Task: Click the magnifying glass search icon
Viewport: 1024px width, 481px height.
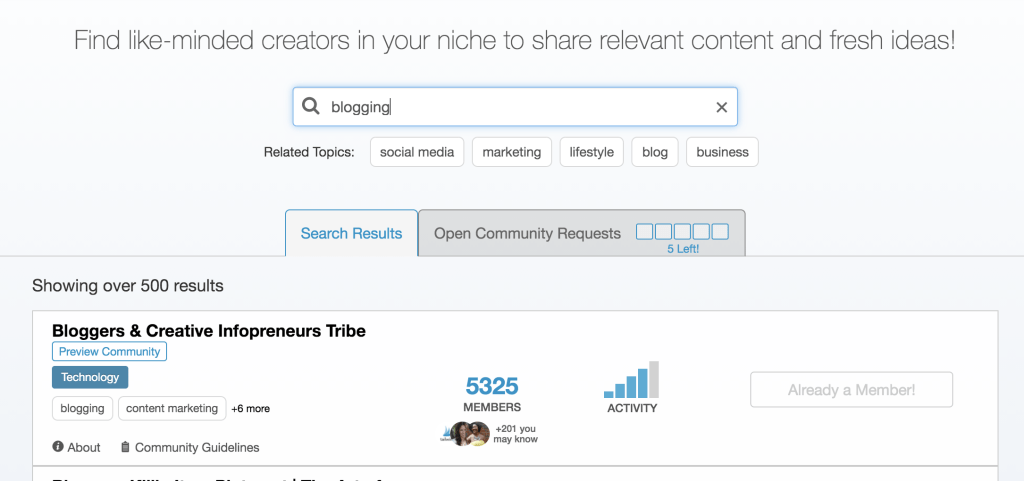Action: (311, 107)
